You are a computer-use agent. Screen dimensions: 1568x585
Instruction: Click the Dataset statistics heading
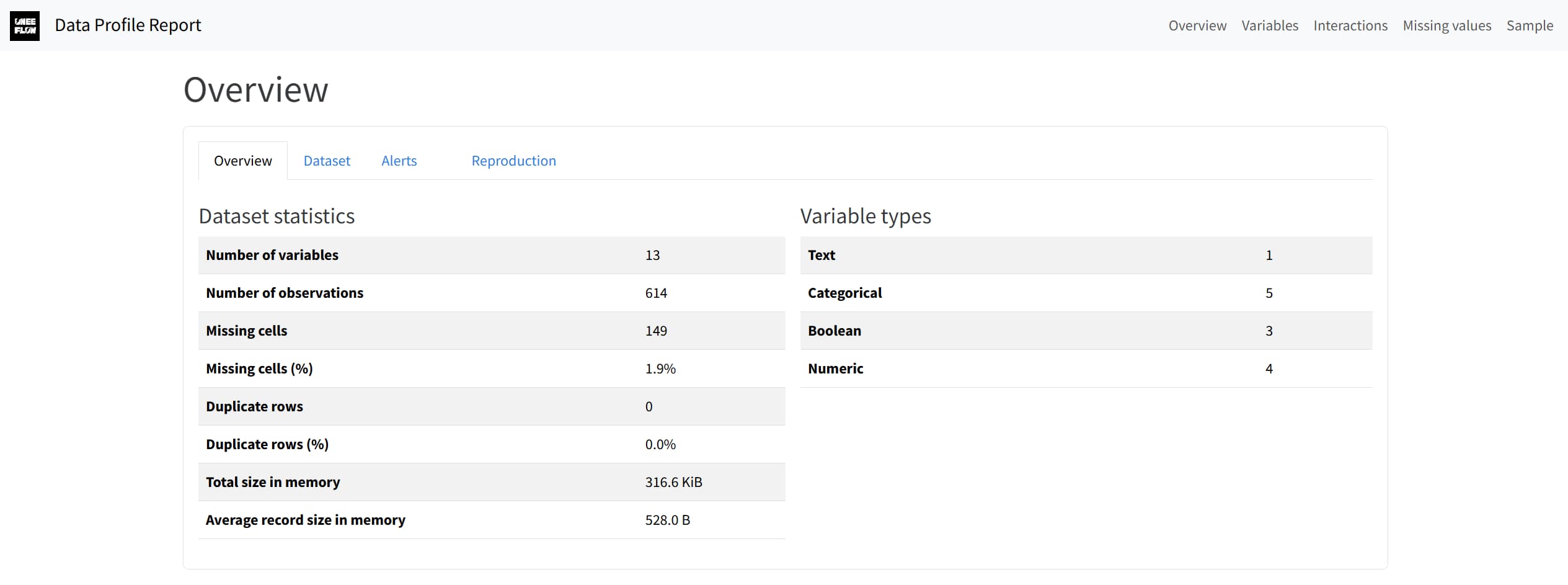[x=277, y=216]
